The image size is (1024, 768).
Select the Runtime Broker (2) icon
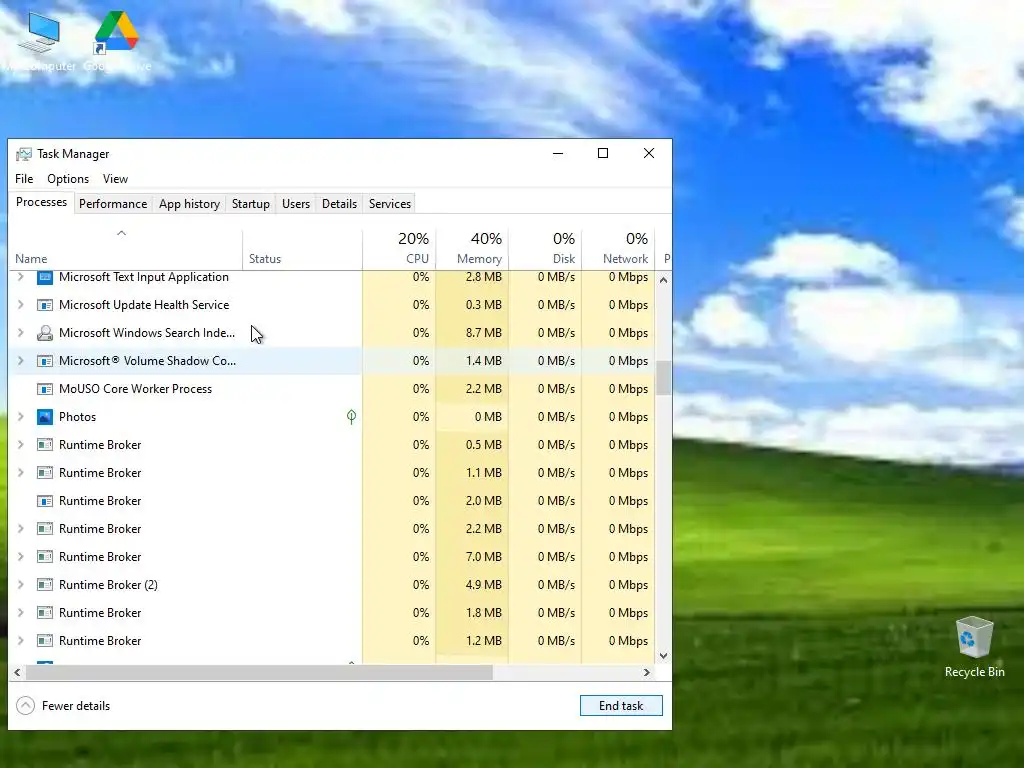[x=44, y=585]
